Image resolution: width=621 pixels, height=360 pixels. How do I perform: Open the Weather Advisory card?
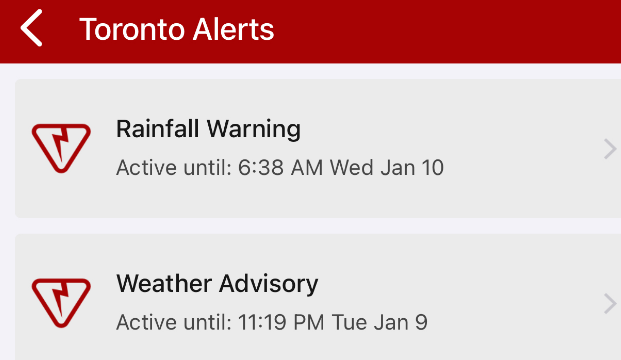point(318,297)
